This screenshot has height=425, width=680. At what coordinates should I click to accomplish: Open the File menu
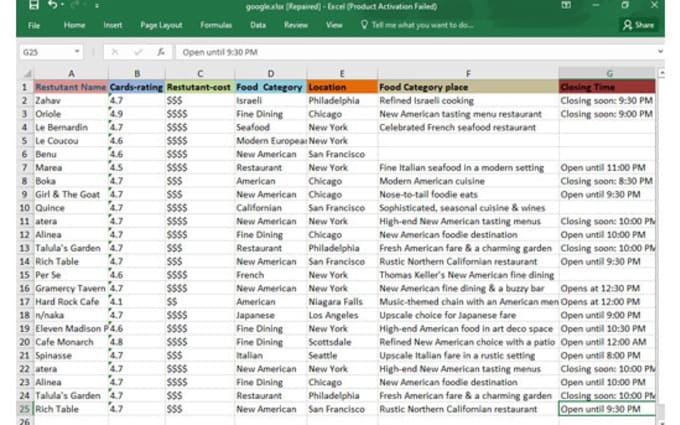pyautogui.click(x=34, y=25)
